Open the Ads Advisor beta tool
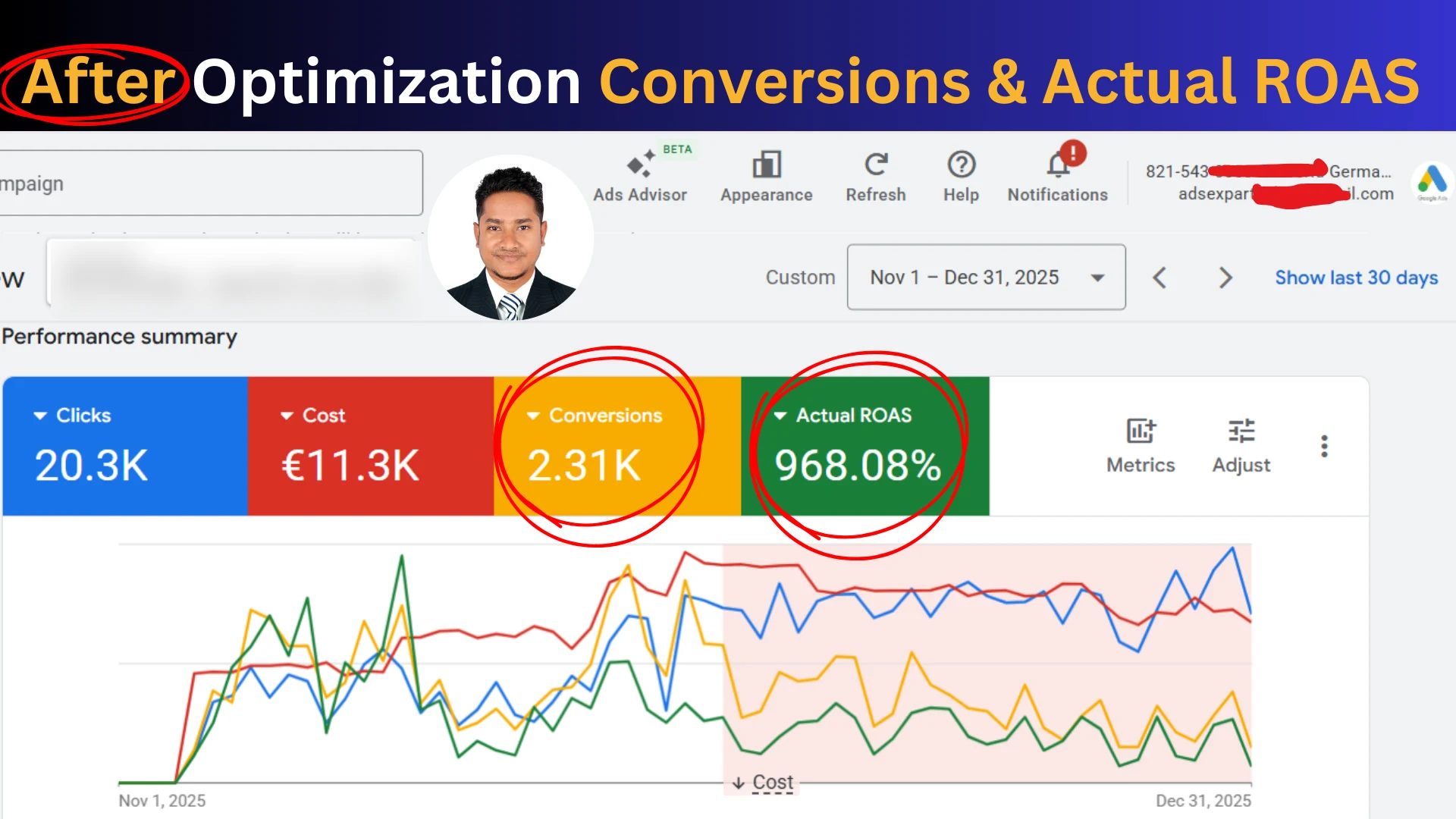Screen dimensions: 1456x819 640,175
